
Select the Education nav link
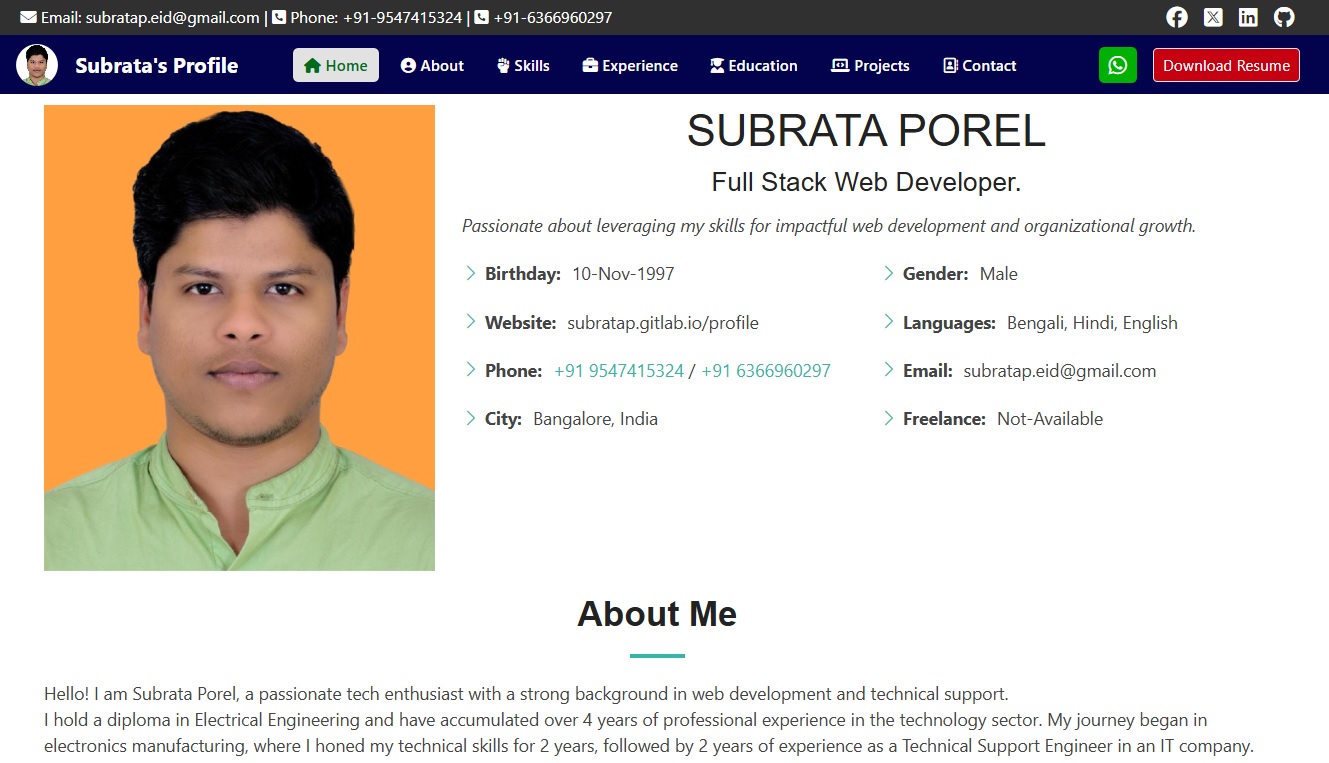click(x=753, y=65)
